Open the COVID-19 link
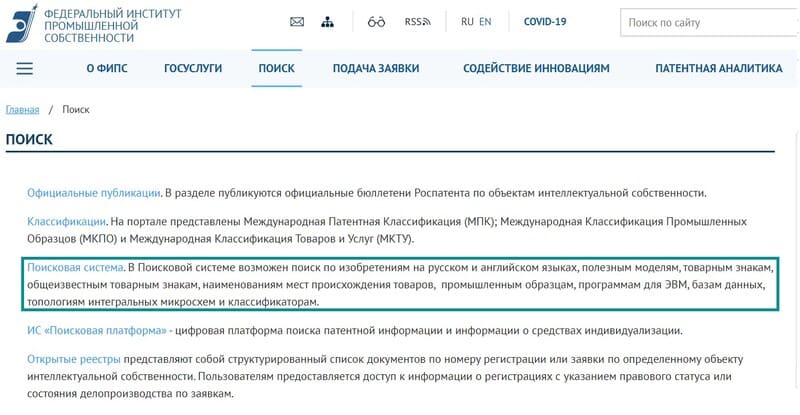The height and width of the screenshot is (415, 800). (545, 22)
